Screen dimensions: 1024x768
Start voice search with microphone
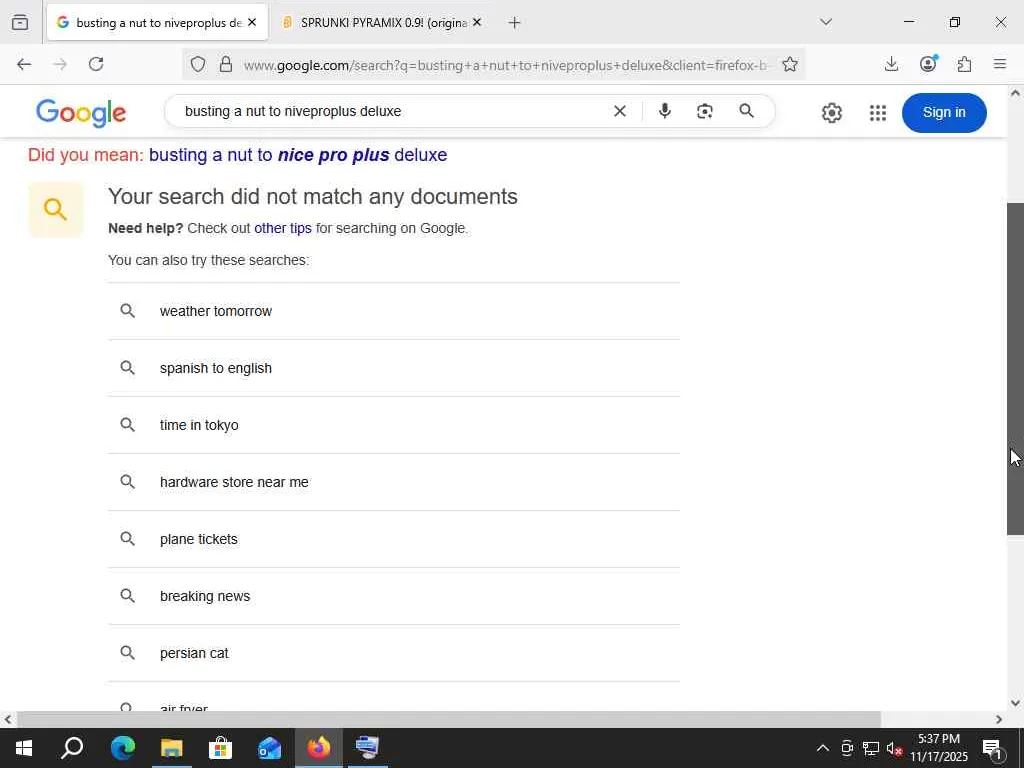pyautogui.click(x=665, y=111)
